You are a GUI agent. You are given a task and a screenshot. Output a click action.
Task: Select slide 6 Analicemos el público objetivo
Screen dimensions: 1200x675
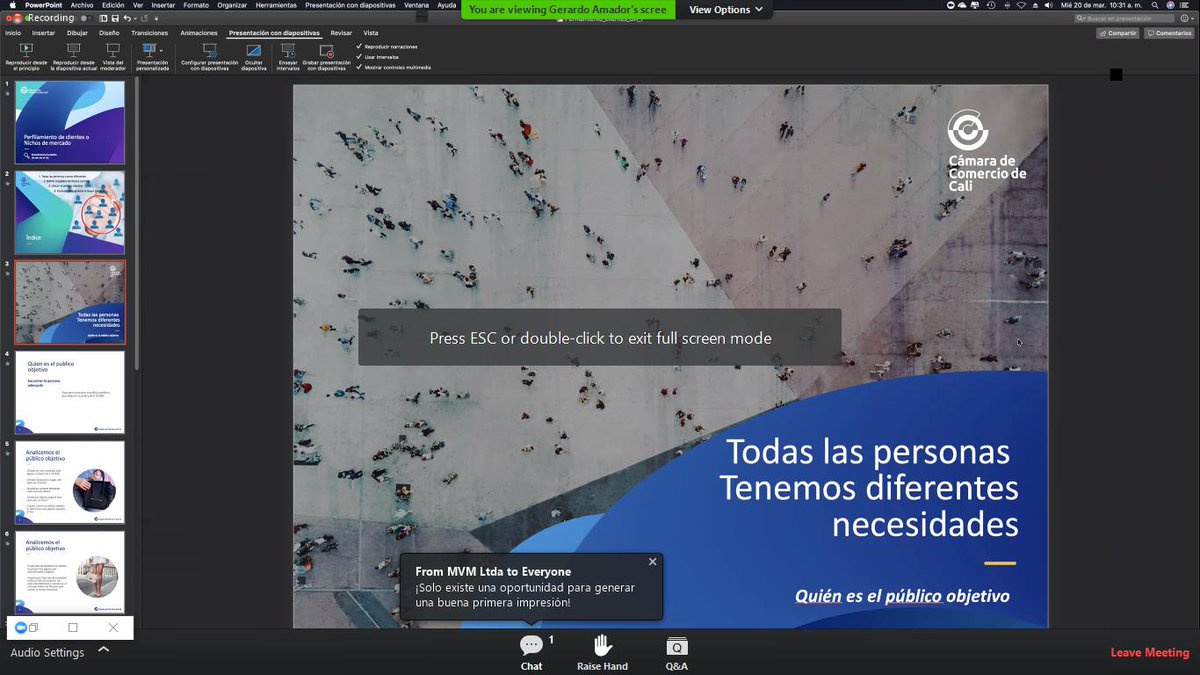coord(70,572)
